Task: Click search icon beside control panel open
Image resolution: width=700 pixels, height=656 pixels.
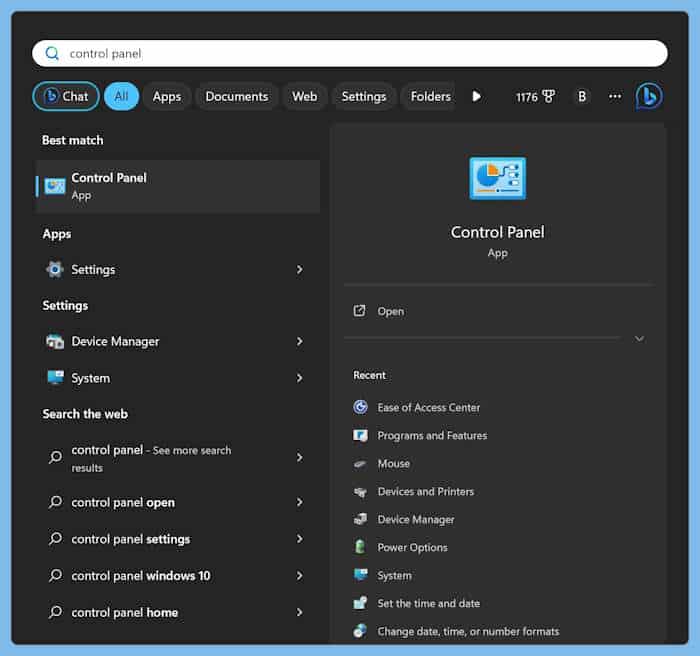Action: tap(56, 502)
